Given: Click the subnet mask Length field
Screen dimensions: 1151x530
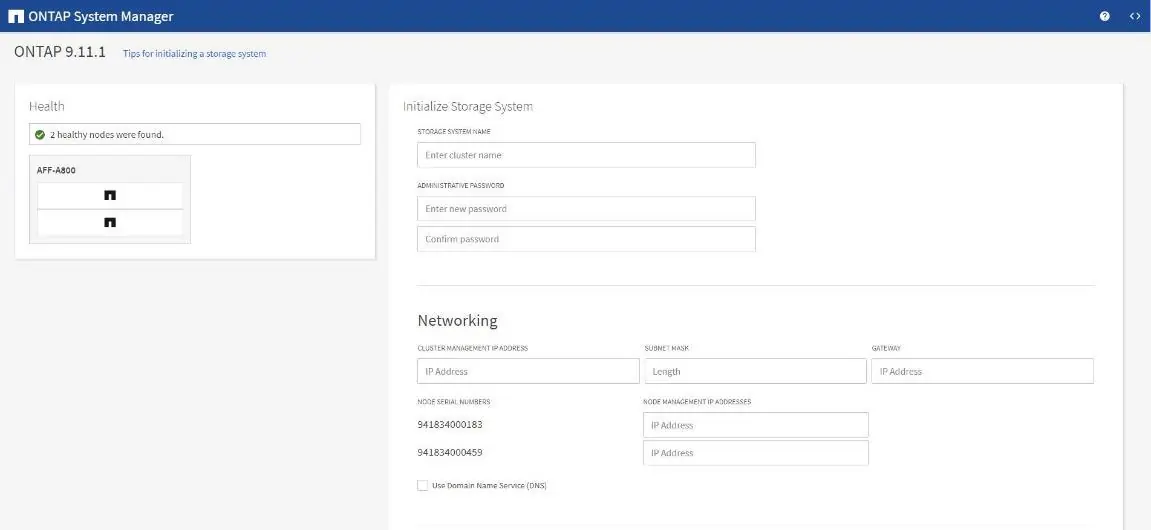Looking at the screenshot, I should click(x=755, y=371).
